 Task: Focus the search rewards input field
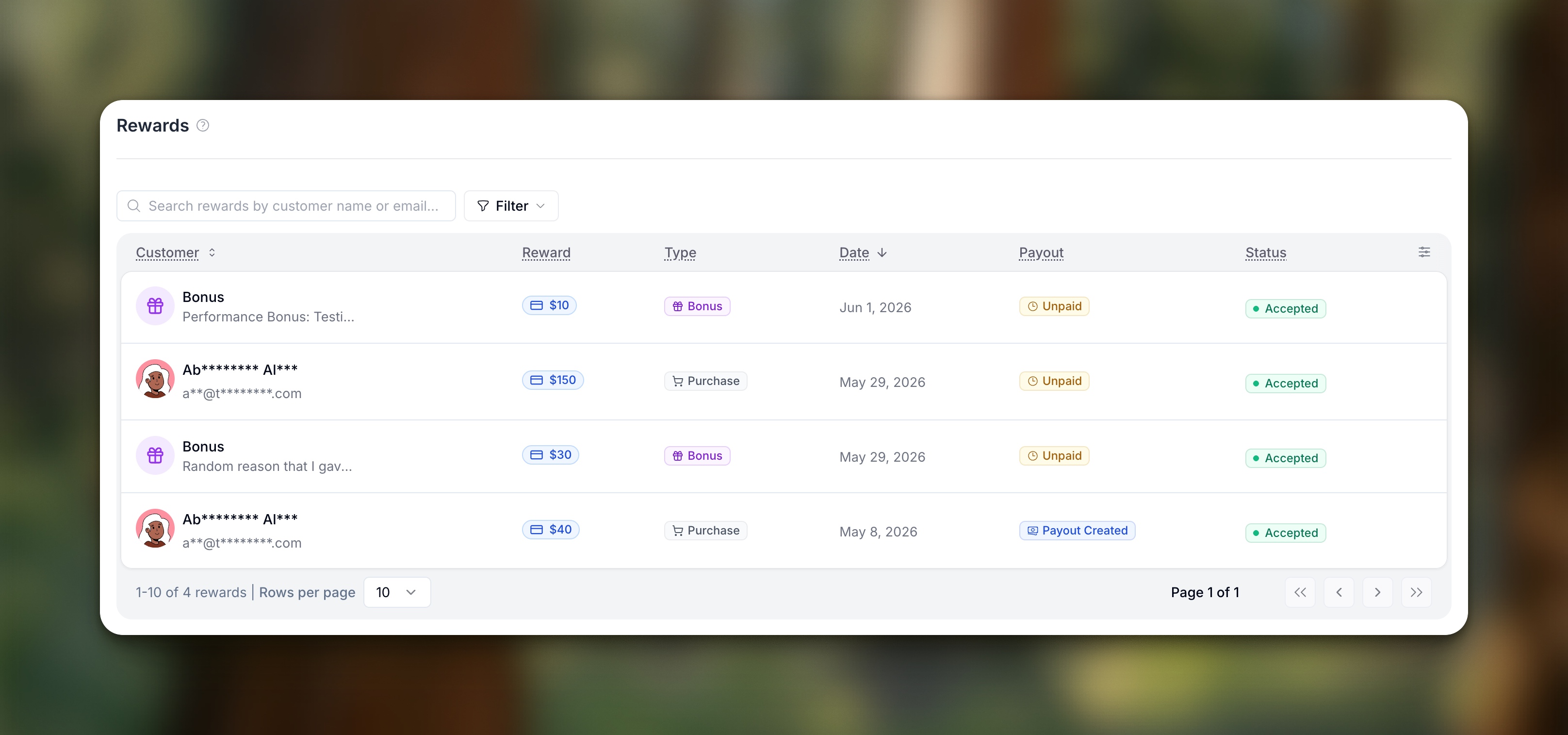286,206
